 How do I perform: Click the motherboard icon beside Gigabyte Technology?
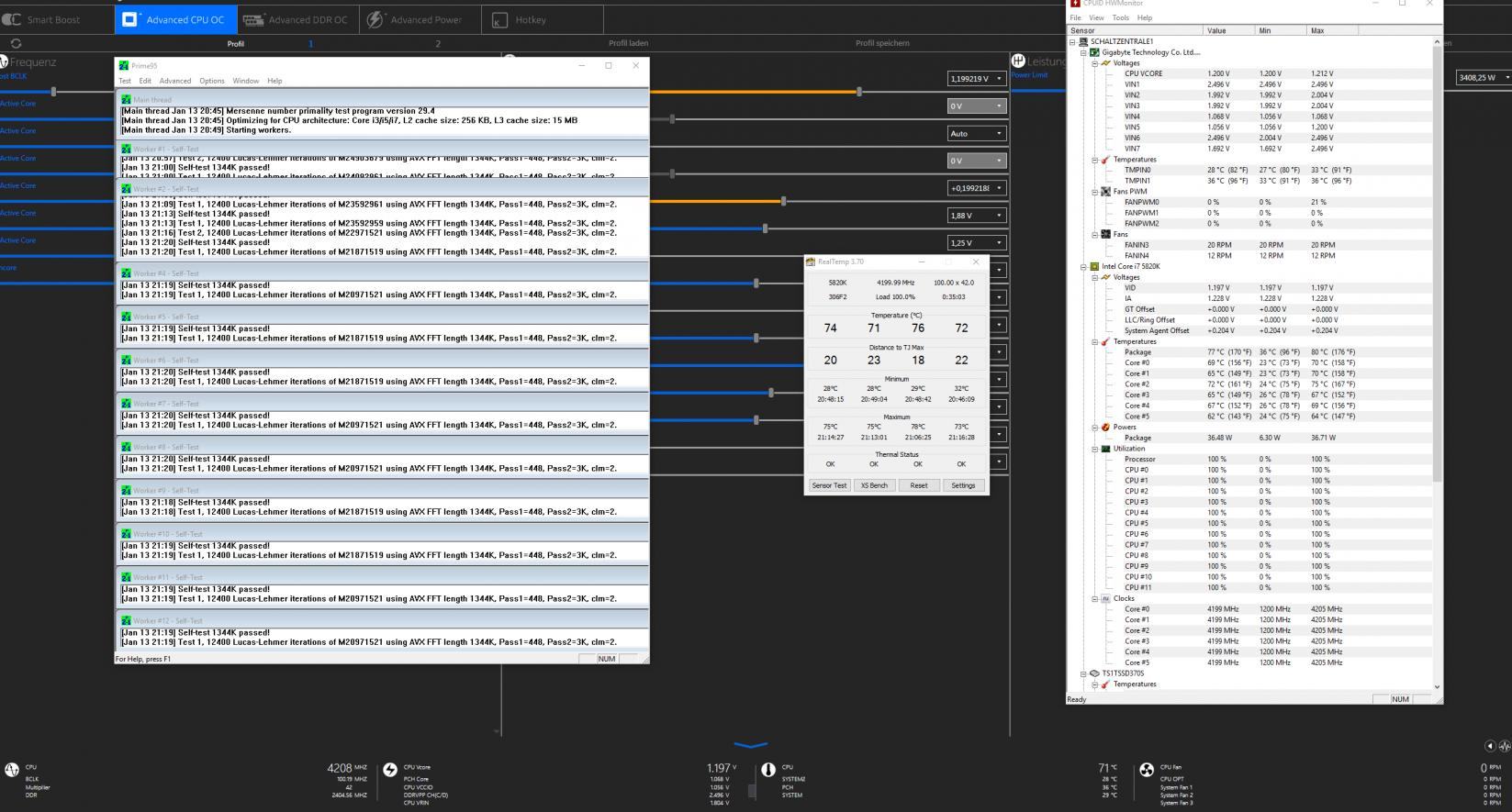click(1094, 52)
